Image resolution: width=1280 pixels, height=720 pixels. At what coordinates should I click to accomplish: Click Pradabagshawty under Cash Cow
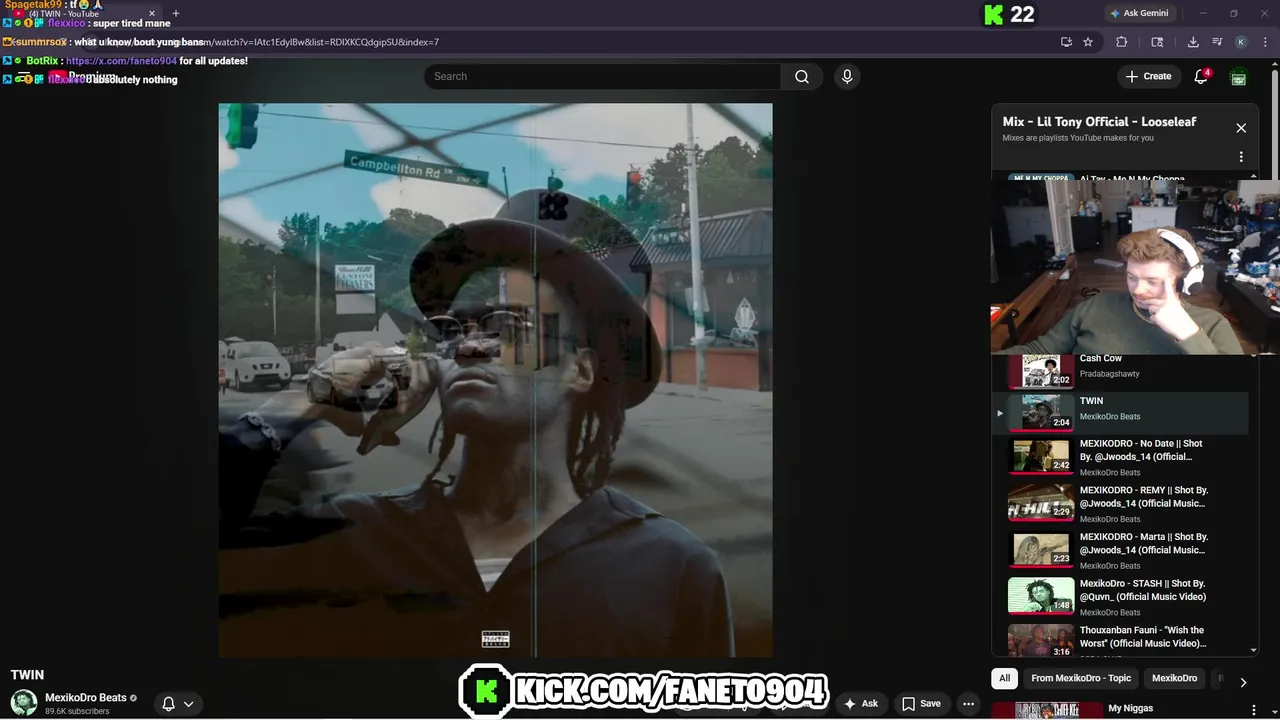click(x=1109, y=374)
